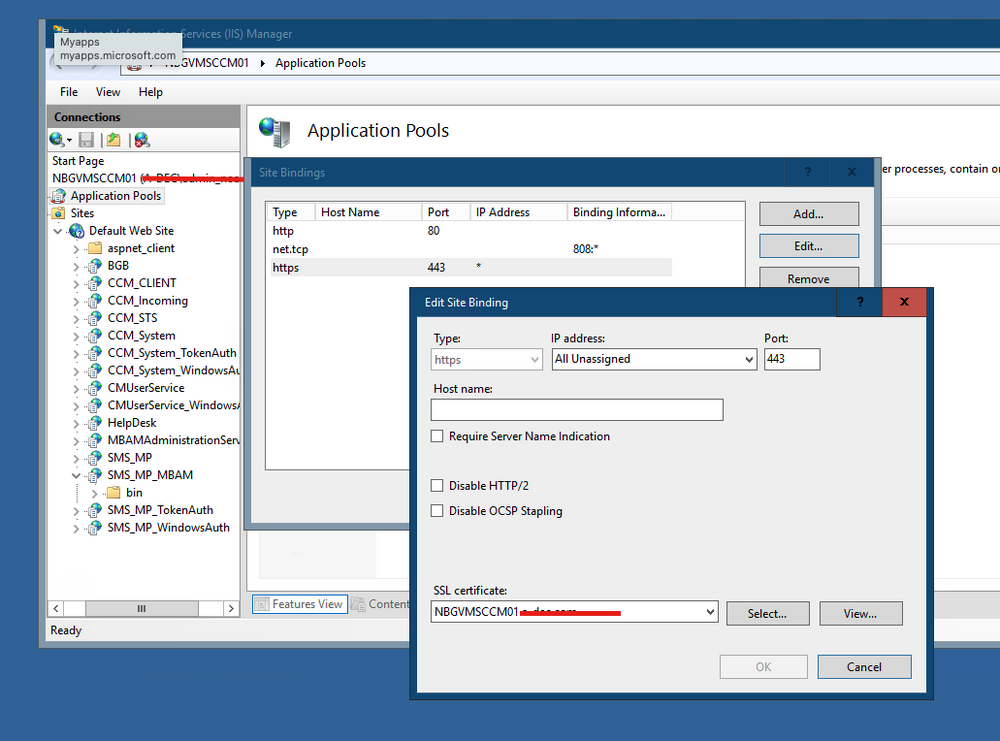Enable Require Server Name Indication checkbox

(x=437, y=436)
